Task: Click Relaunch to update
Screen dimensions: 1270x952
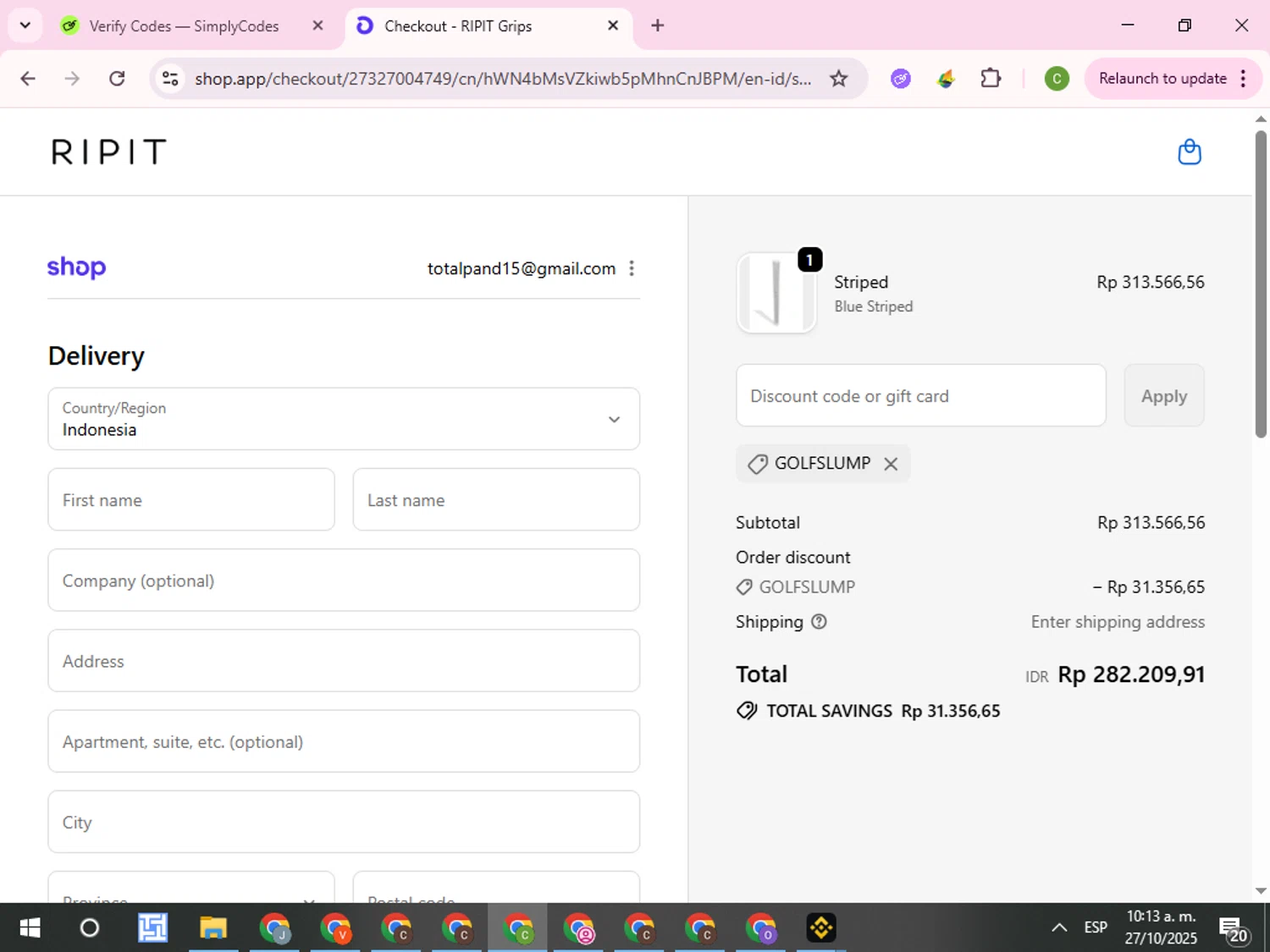Action: click(1162, 79)
